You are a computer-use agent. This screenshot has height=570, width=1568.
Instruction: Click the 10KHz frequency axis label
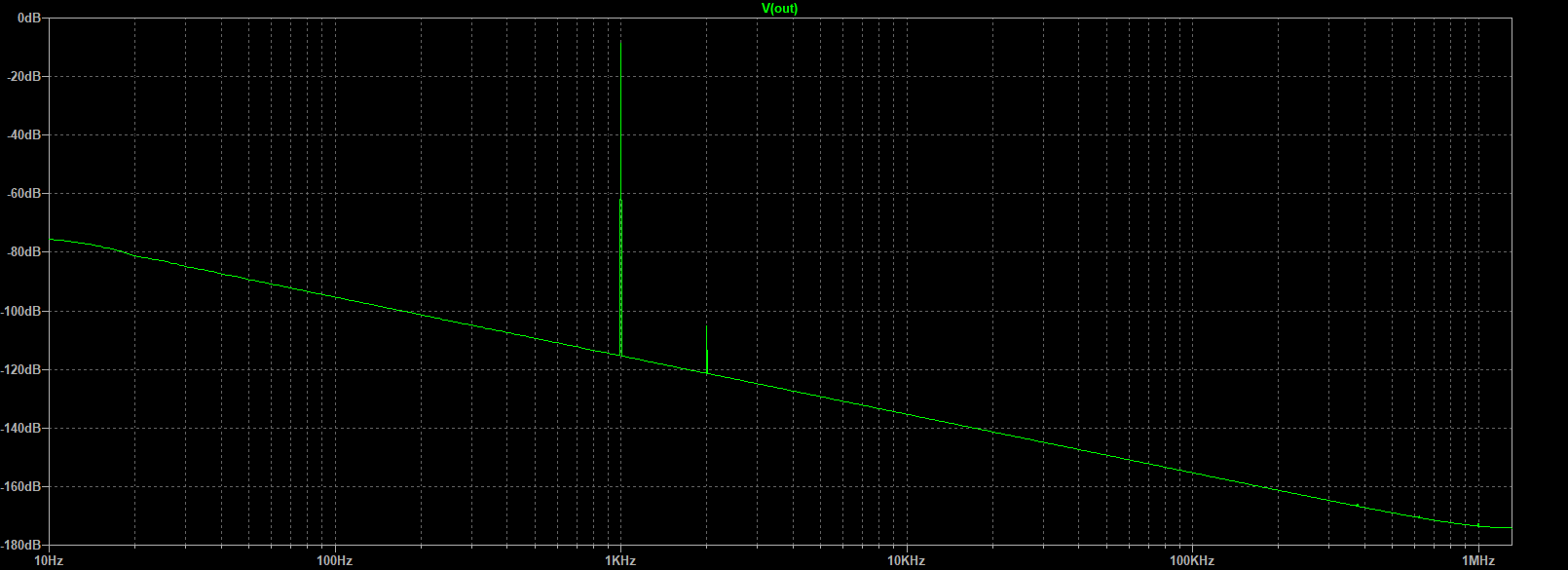click(906, 560)
